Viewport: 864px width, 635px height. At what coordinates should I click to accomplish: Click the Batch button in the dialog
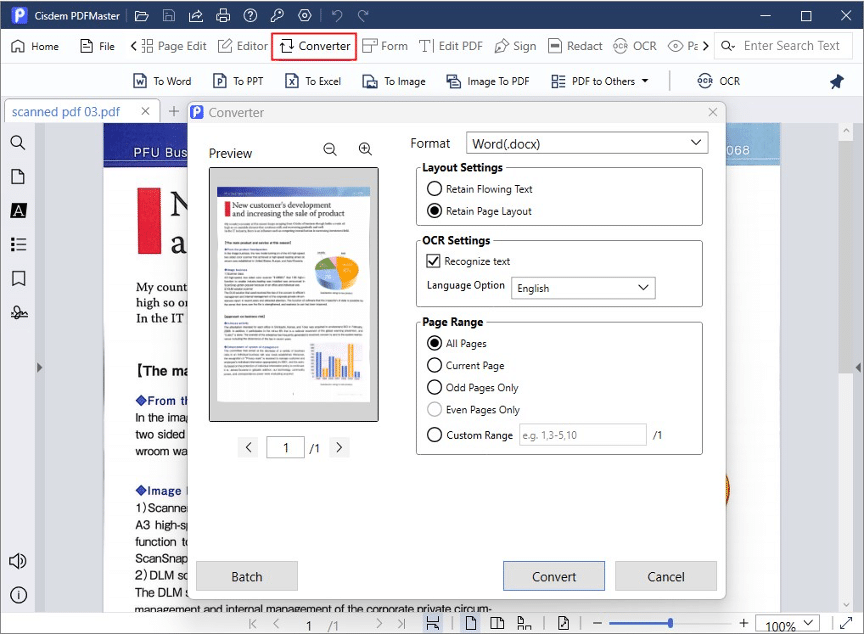click(x=246, y=576)
